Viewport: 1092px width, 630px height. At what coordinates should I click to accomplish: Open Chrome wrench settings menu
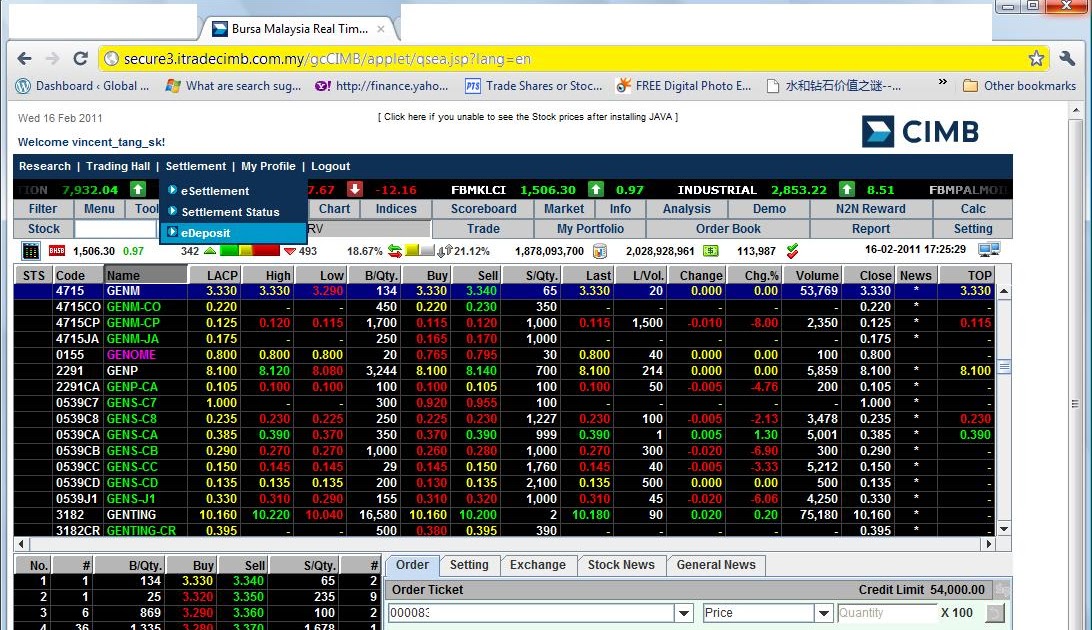coord(1067,58)
